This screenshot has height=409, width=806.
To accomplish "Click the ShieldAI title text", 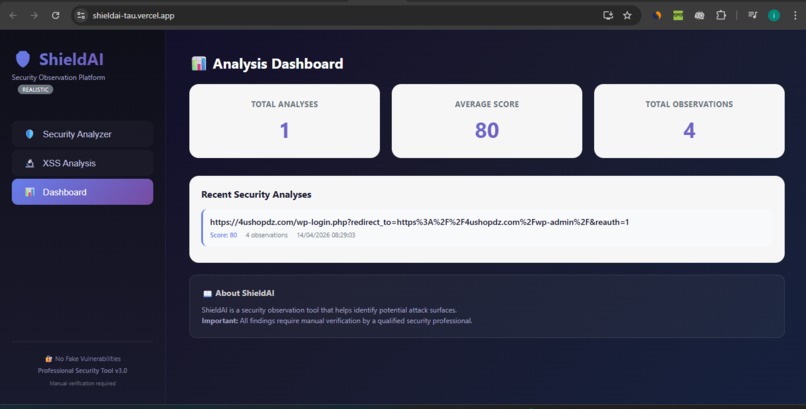I will coord(71,60).
